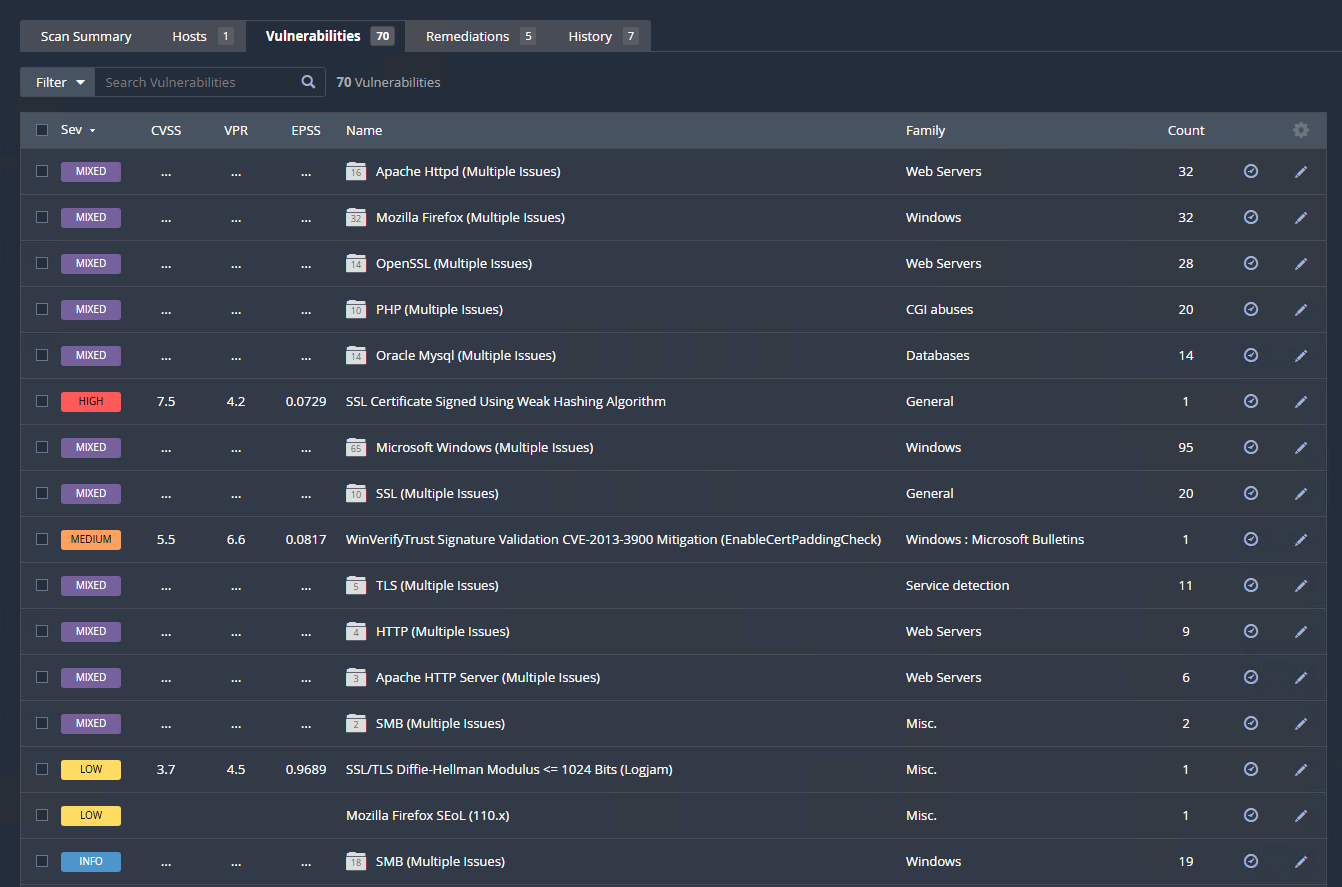Click the pencil icon for Microsoft Windows (Multiple Issues) row
The image size is (1342, 887).
point(1301,448)
